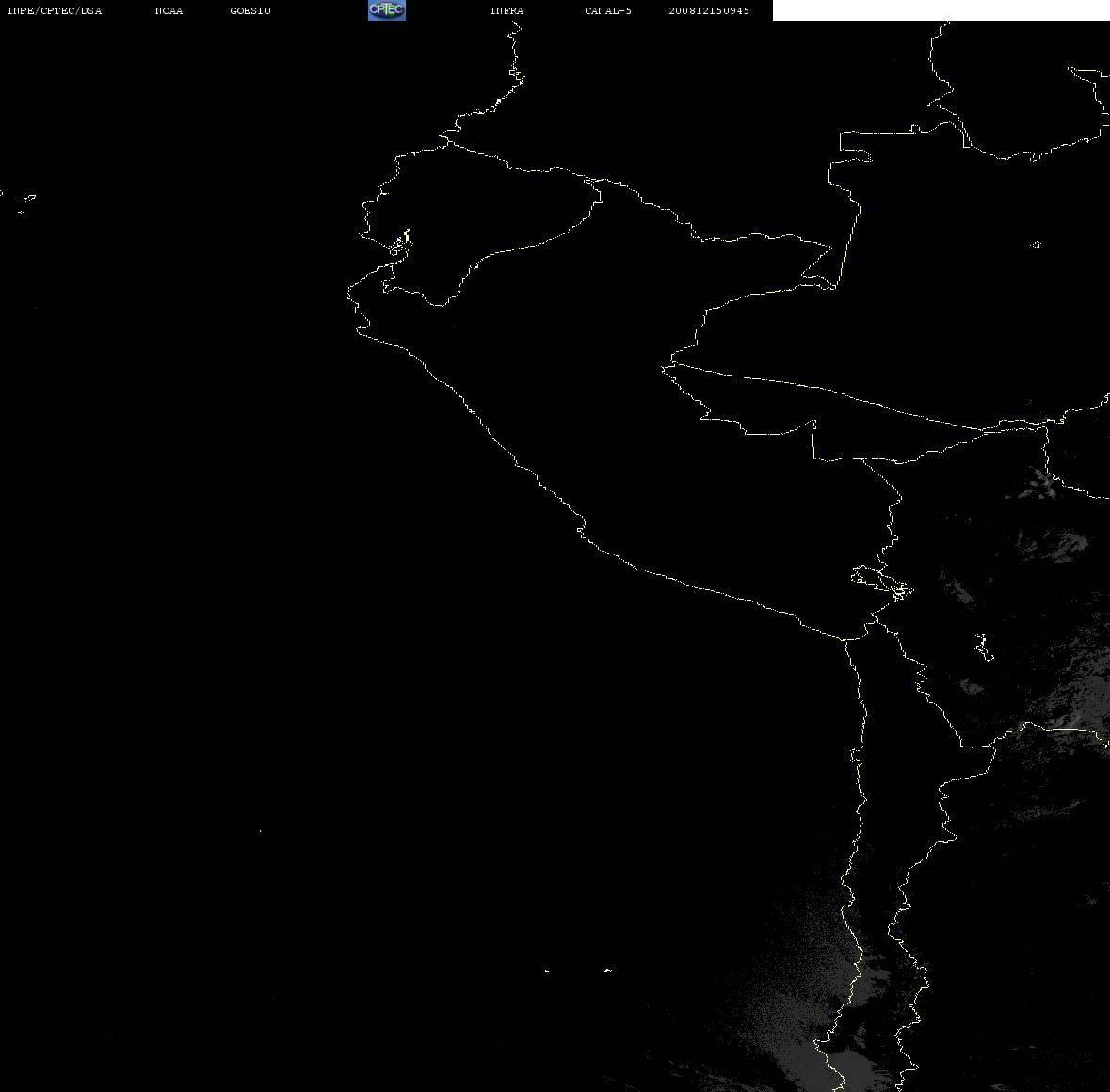Click the cloud patch over eastern Bolivia
The image size is (1110, 1092).
pyautogui.click(x=1054, y=545)
